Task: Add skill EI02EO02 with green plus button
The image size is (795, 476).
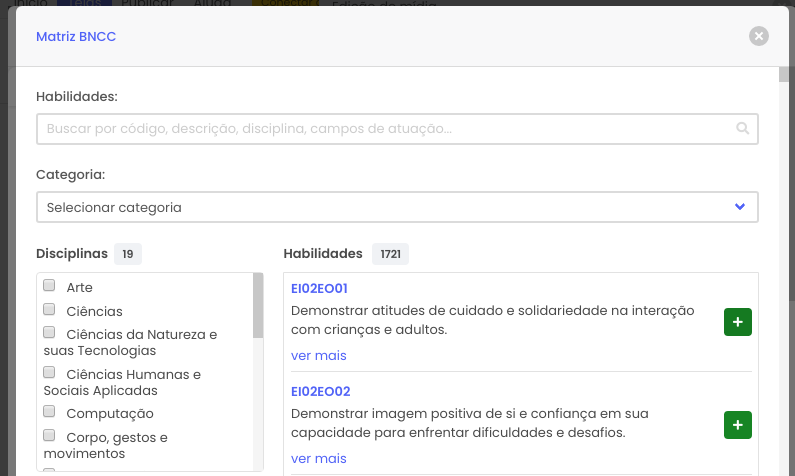Action: (x=738, y=425)
